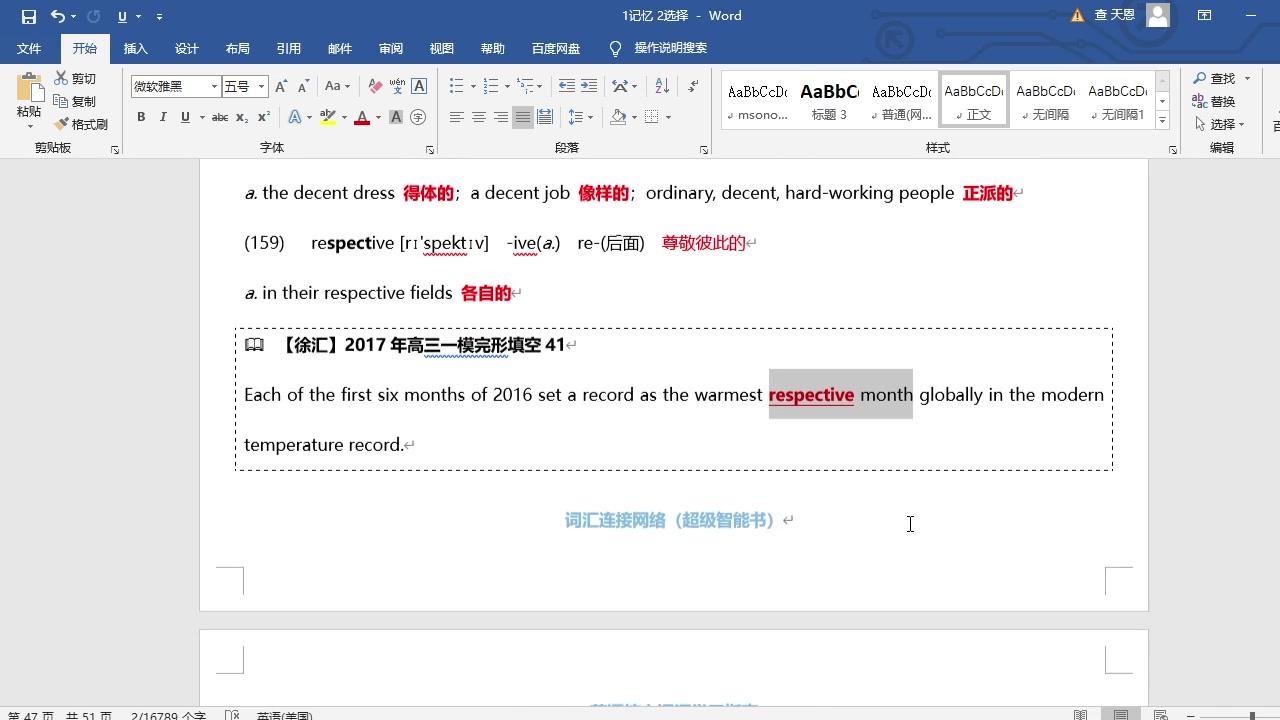Image resolution: width=1280 pixels, height=720 pixels.
Task: Toggle Underline formatting
Action: [185, 118]
